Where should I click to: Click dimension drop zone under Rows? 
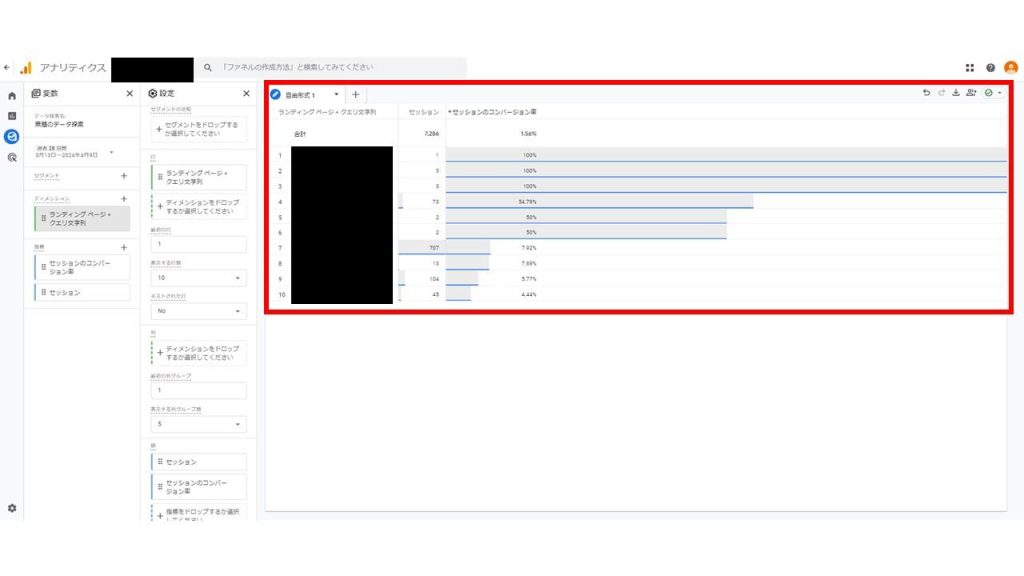click(199, 206)
